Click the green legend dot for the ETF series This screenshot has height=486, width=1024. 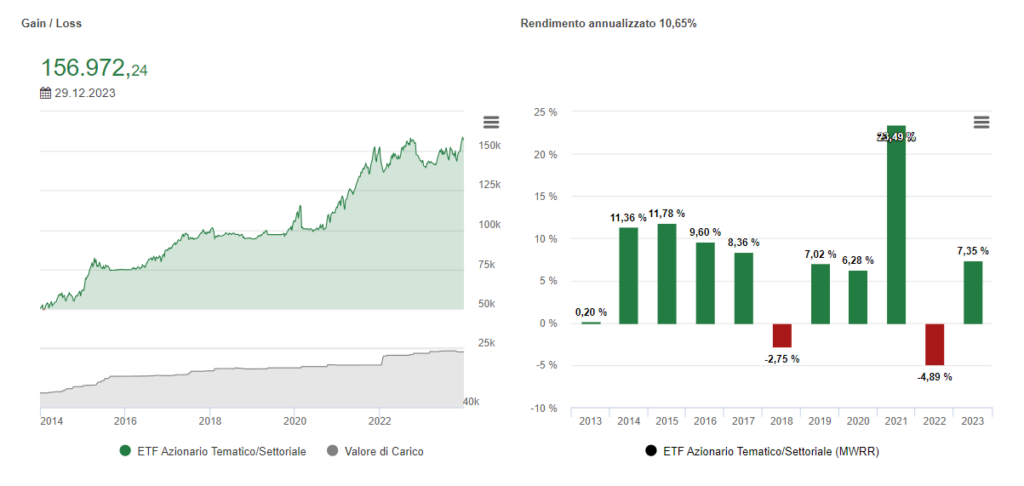125,451
